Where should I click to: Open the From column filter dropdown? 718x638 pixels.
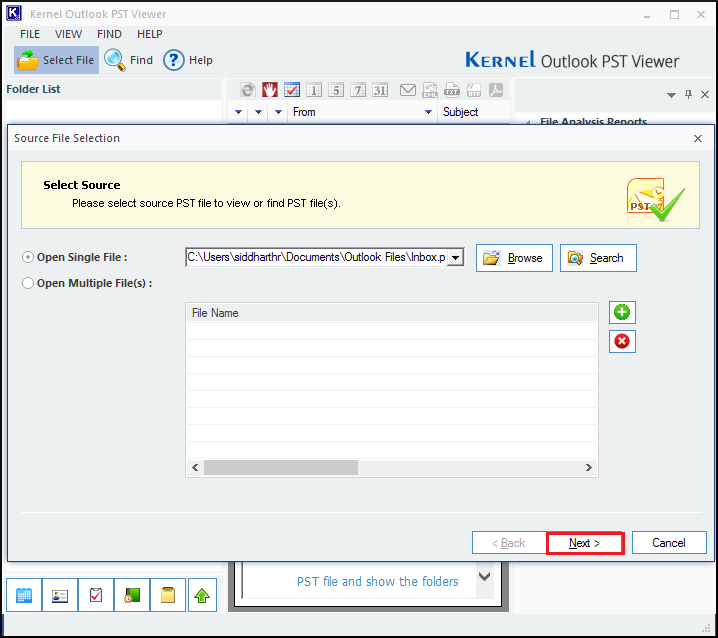point(428,112)
